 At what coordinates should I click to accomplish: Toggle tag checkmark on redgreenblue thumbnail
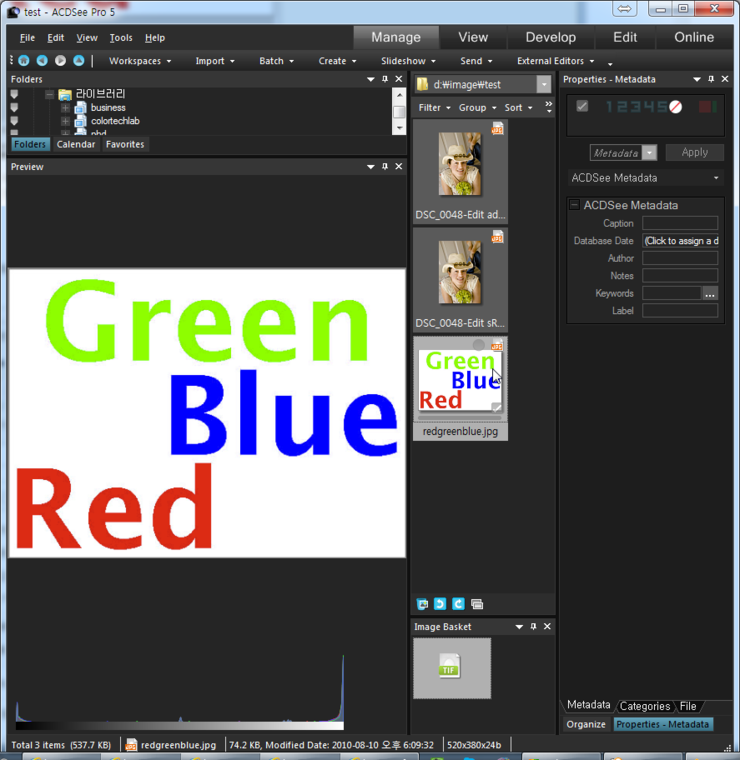(x=496, y=407)
